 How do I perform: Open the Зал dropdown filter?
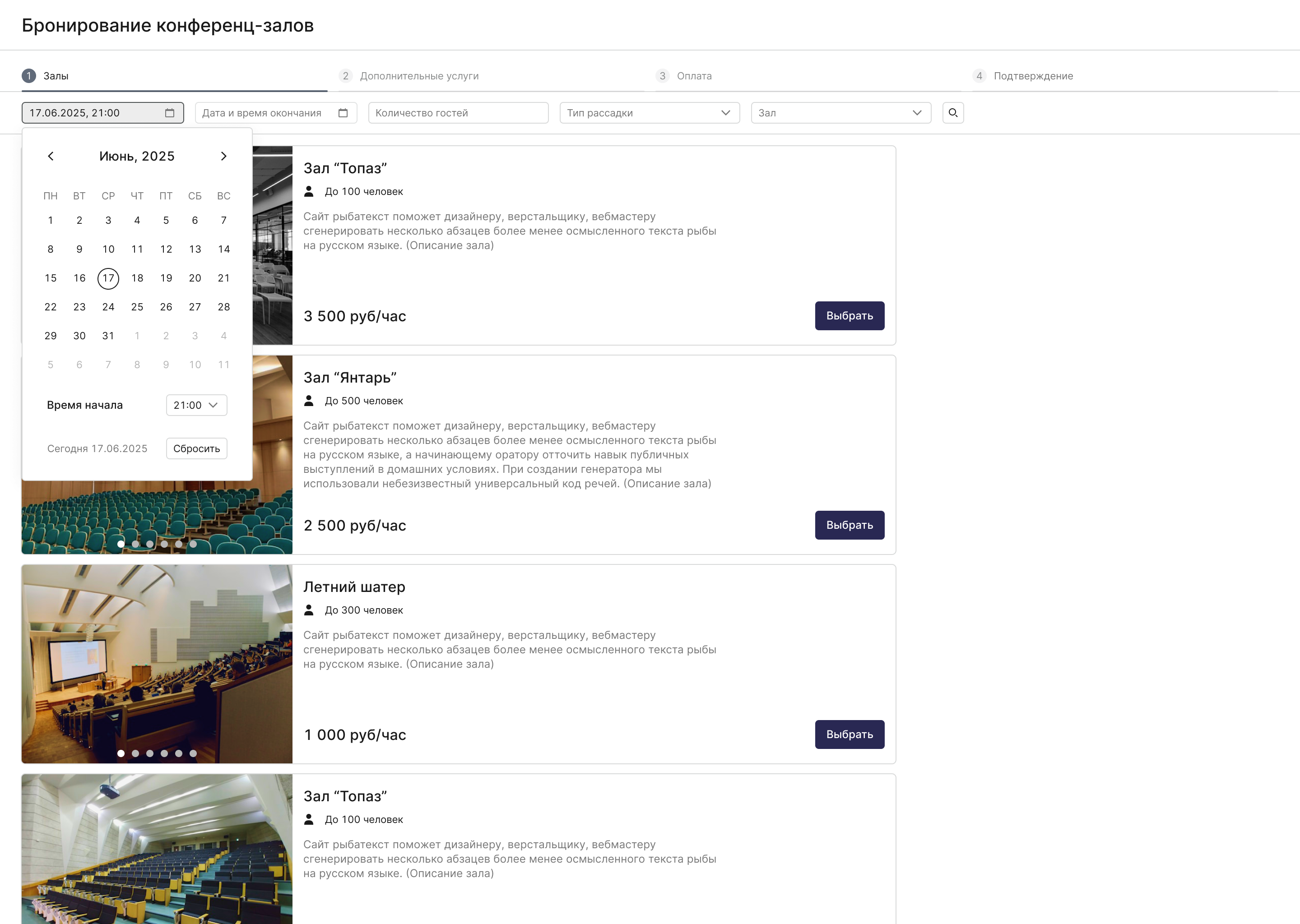tap(840, 113)
